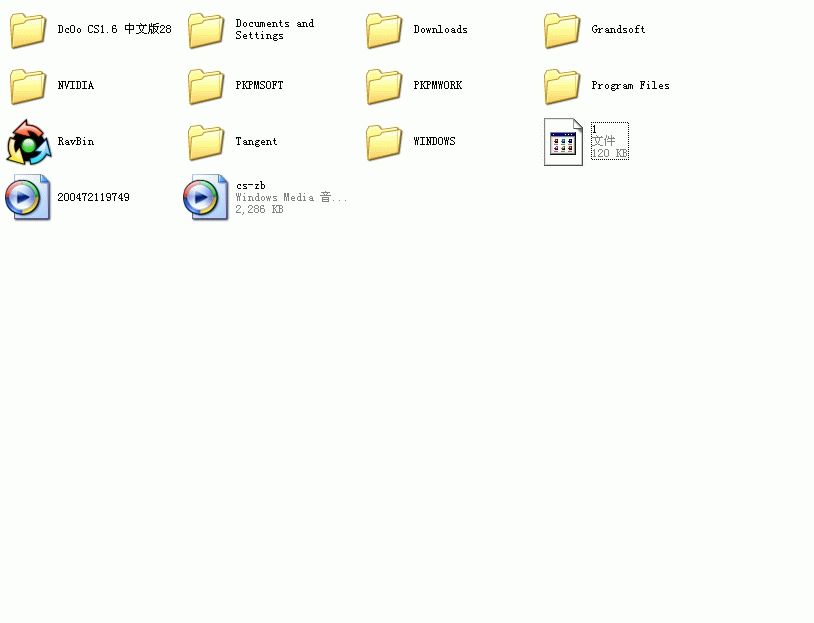This screenshot has width=814, height=623.
Task: Click the "cs-zb" file name
Action: point(251,185)
